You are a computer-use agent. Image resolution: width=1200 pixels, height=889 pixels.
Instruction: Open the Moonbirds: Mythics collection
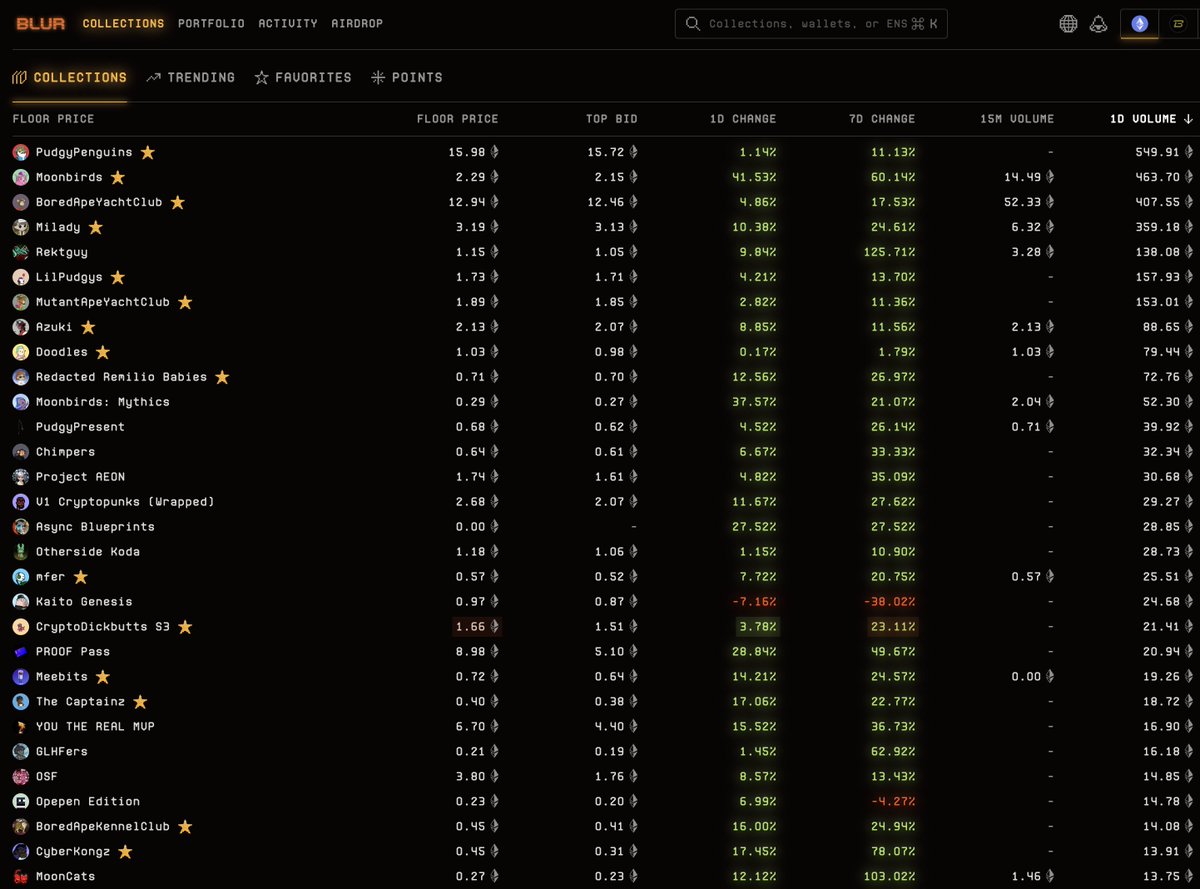tap(103, 402)
